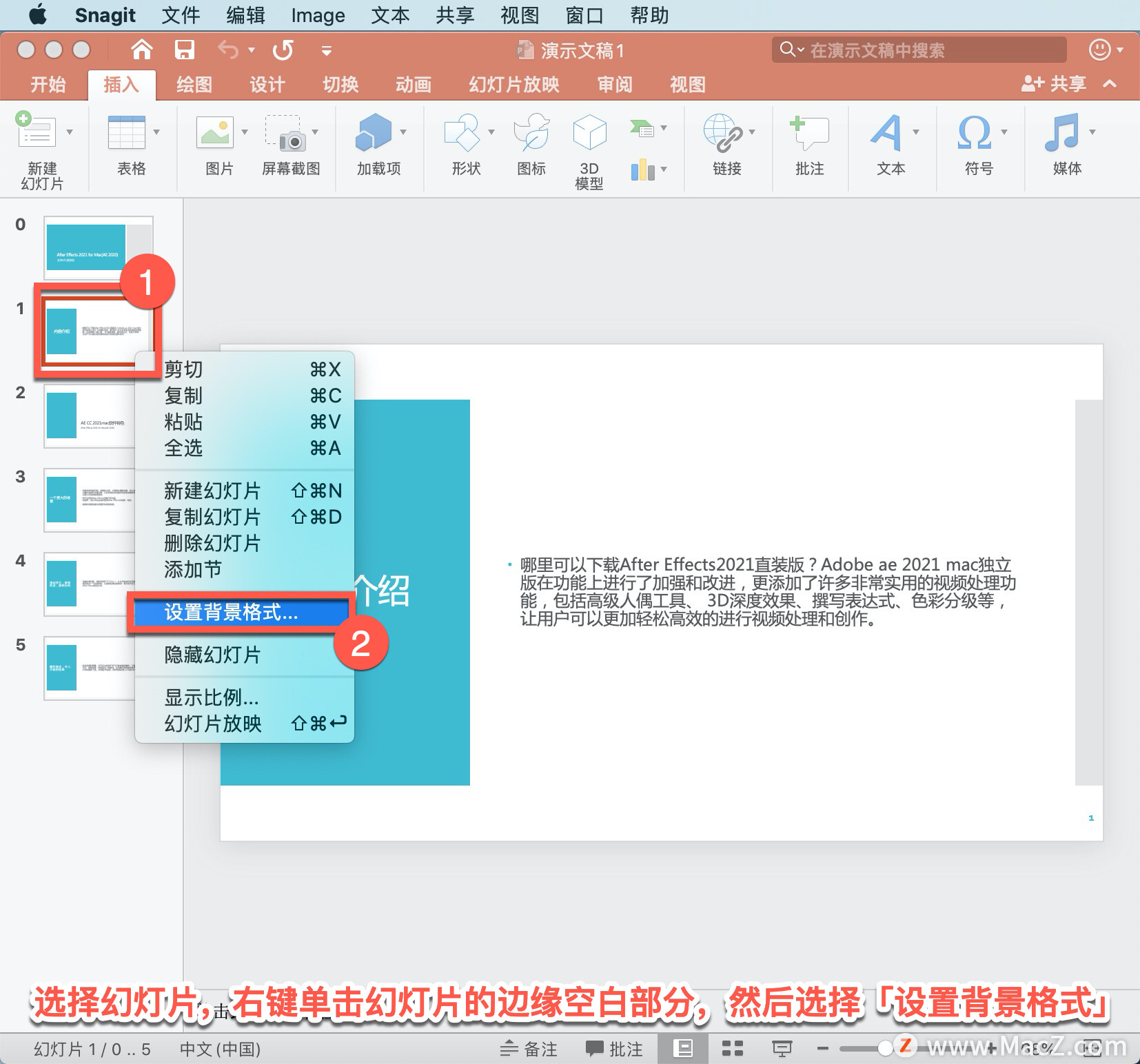Select slide thumbnail number 0
Viewport: 1140px width, 1064px height.
[98, 247]
